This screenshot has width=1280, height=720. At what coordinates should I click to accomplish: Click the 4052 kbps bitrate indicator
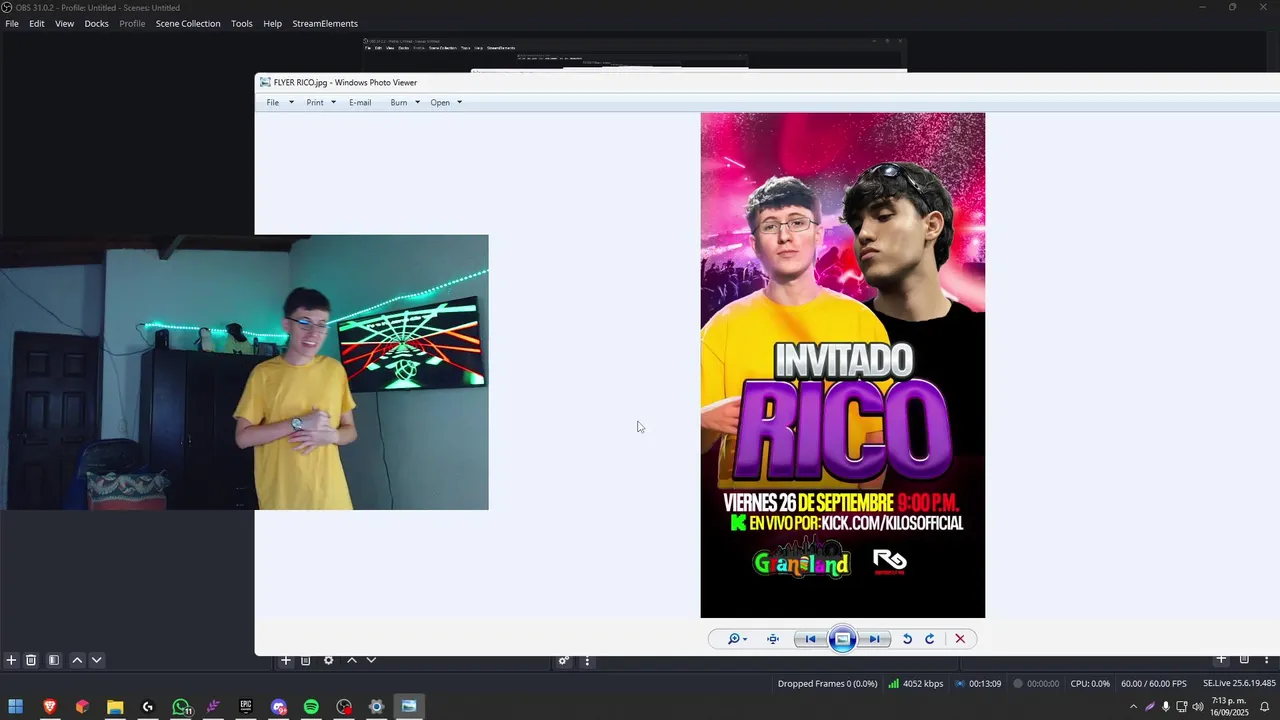click(915, 684)
